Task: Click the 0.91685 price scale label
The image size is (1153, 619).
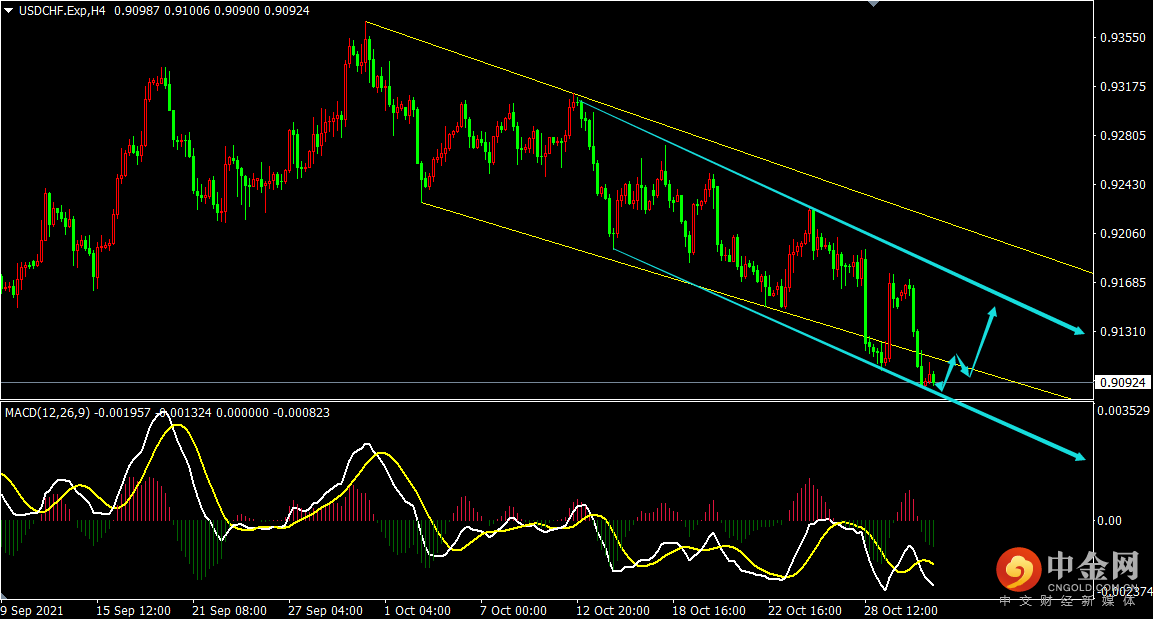Action: (1122, 283)
